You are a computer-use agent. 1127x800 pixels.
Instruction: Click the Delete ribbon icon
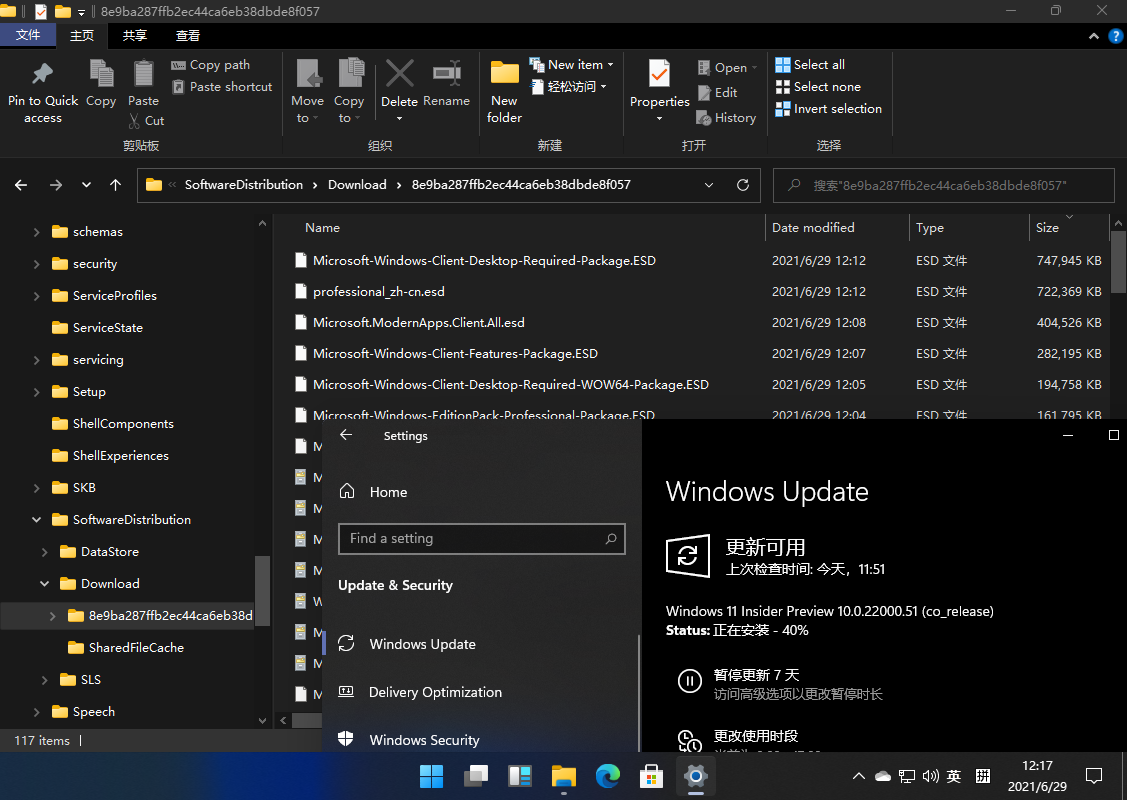point(400,74)
